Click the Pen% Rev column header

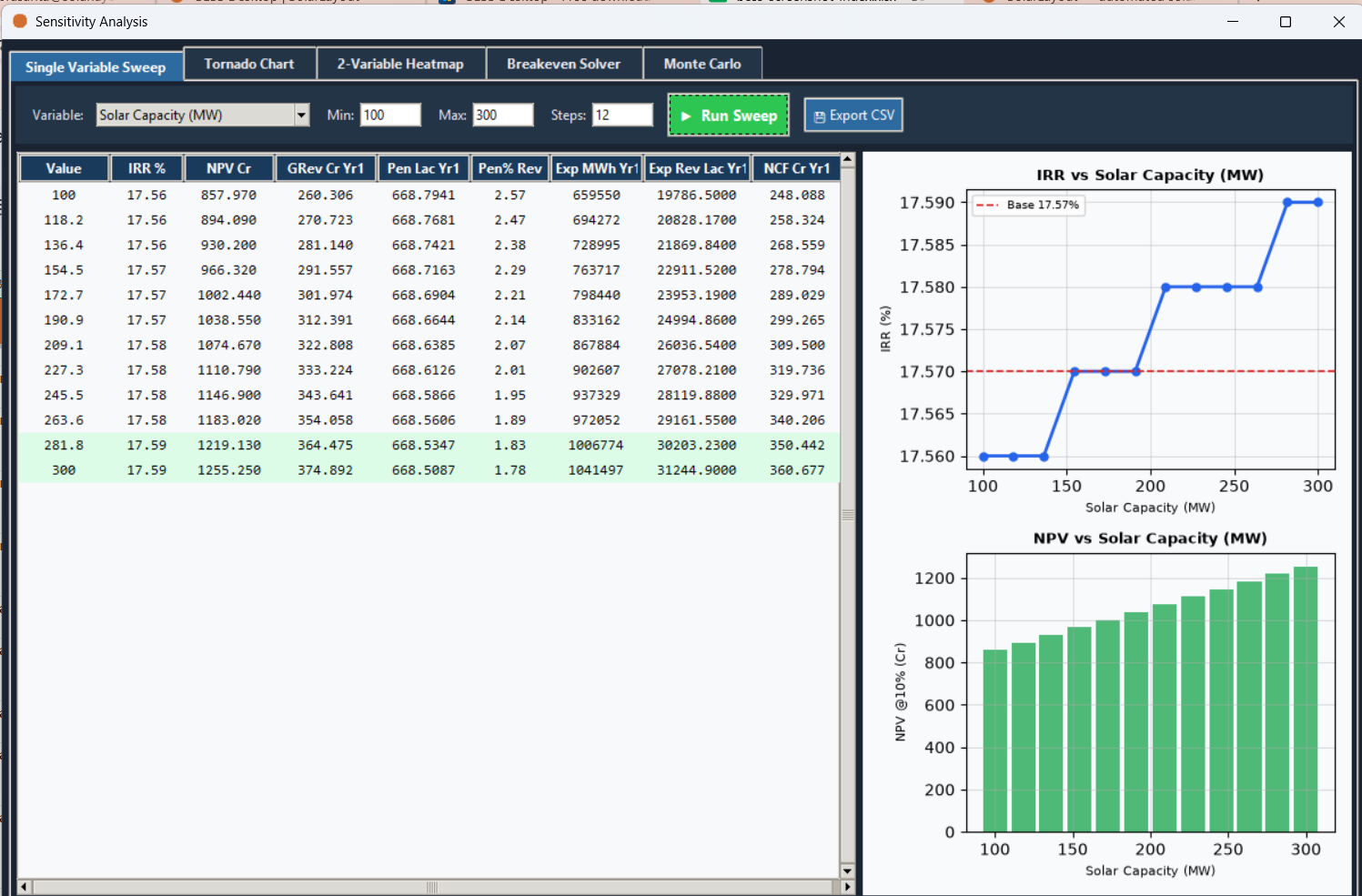(x=510, y=168)
